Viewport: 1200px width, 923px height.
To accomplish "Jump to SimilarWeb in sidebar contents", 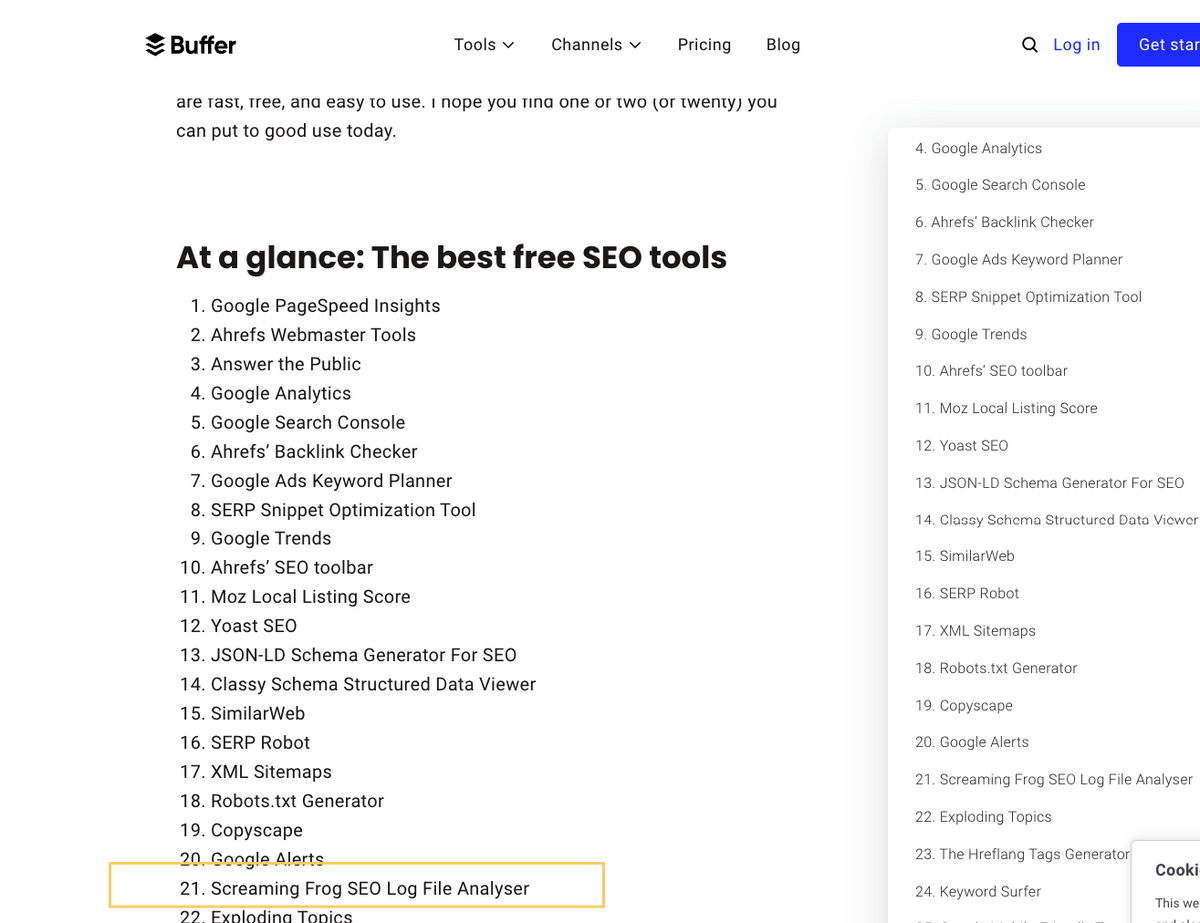I will pyautogui.click(x=965, y=556).
